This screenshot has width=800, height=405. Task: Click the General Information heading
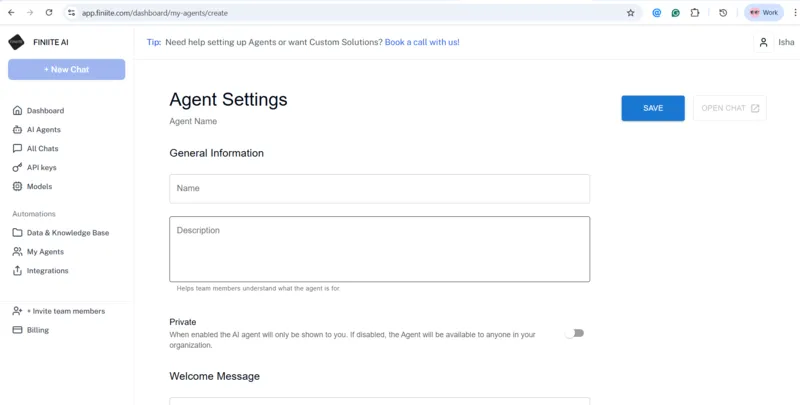pos(216,153)
